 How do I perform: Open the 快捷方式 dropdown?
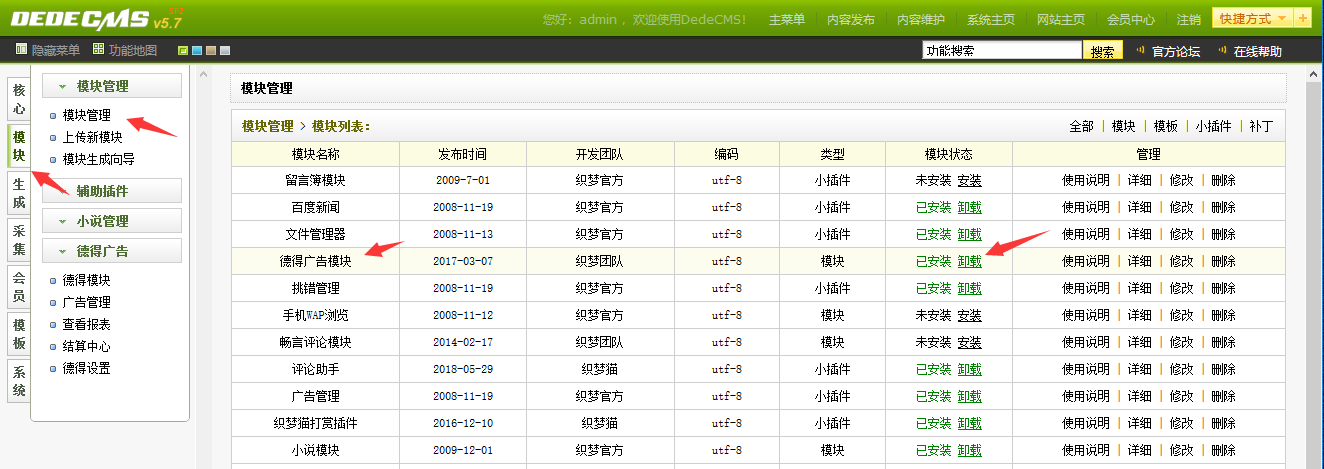[x=1251, y=19]
